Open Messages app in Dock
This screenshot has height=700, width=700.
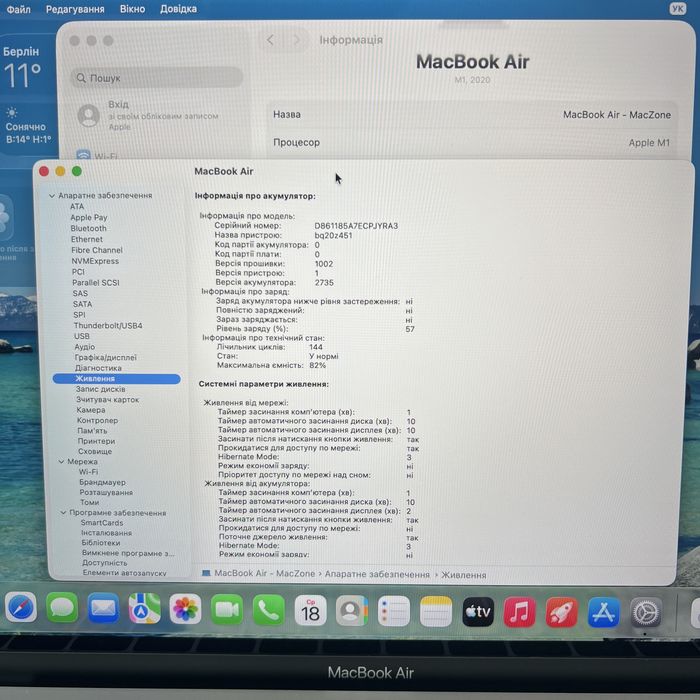click(62, 608)
